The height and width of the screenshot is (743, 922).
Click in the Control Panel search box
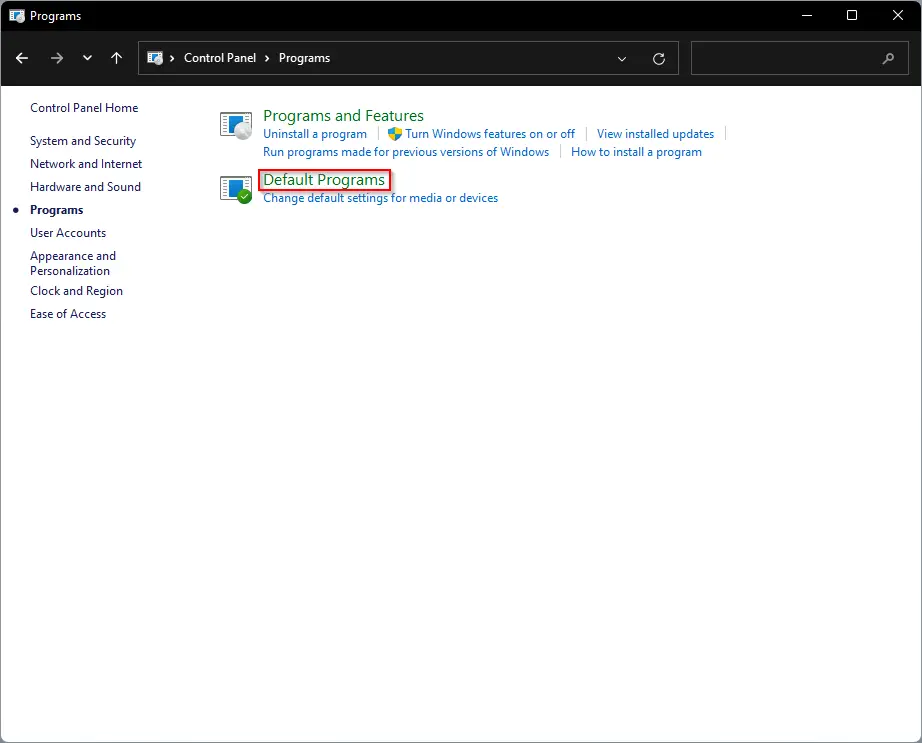[x=800, y=58]
